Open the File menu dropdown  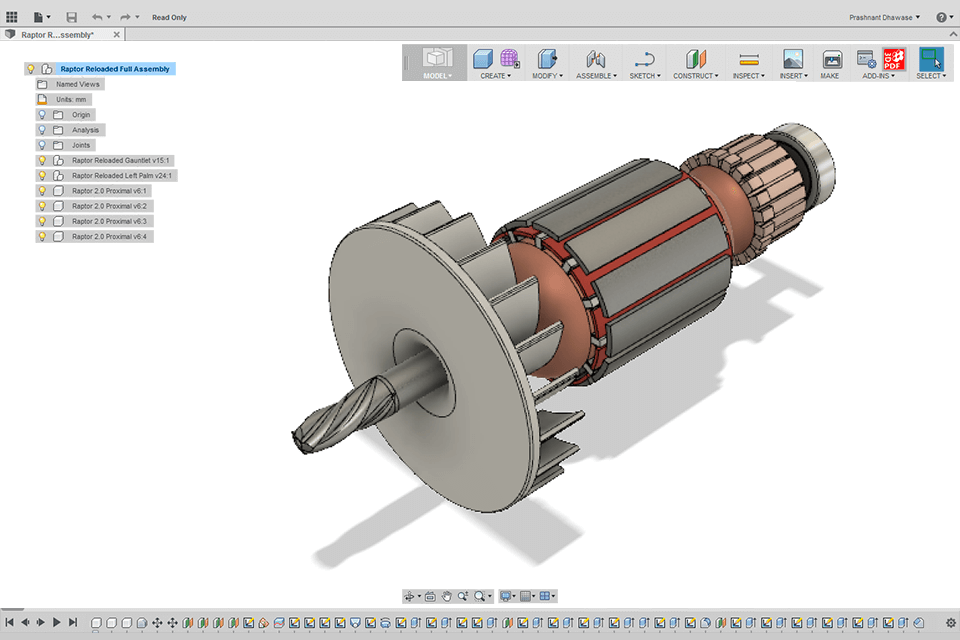click(x=41, y=17)
